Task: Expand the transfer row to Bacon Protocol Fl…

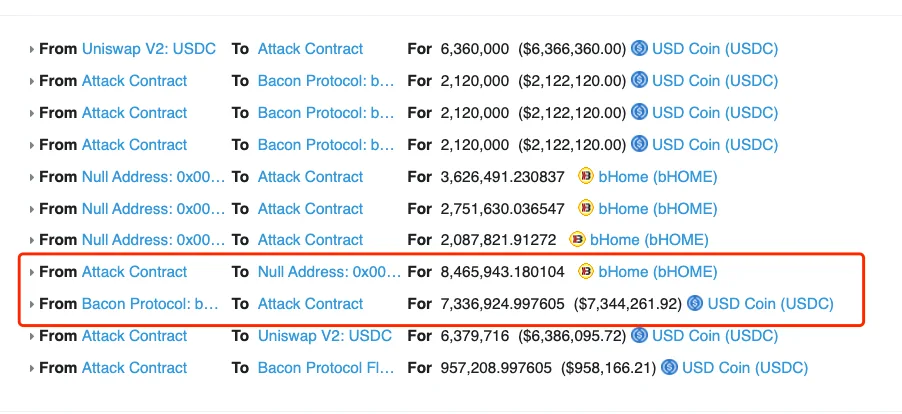Action: point(32,368)
